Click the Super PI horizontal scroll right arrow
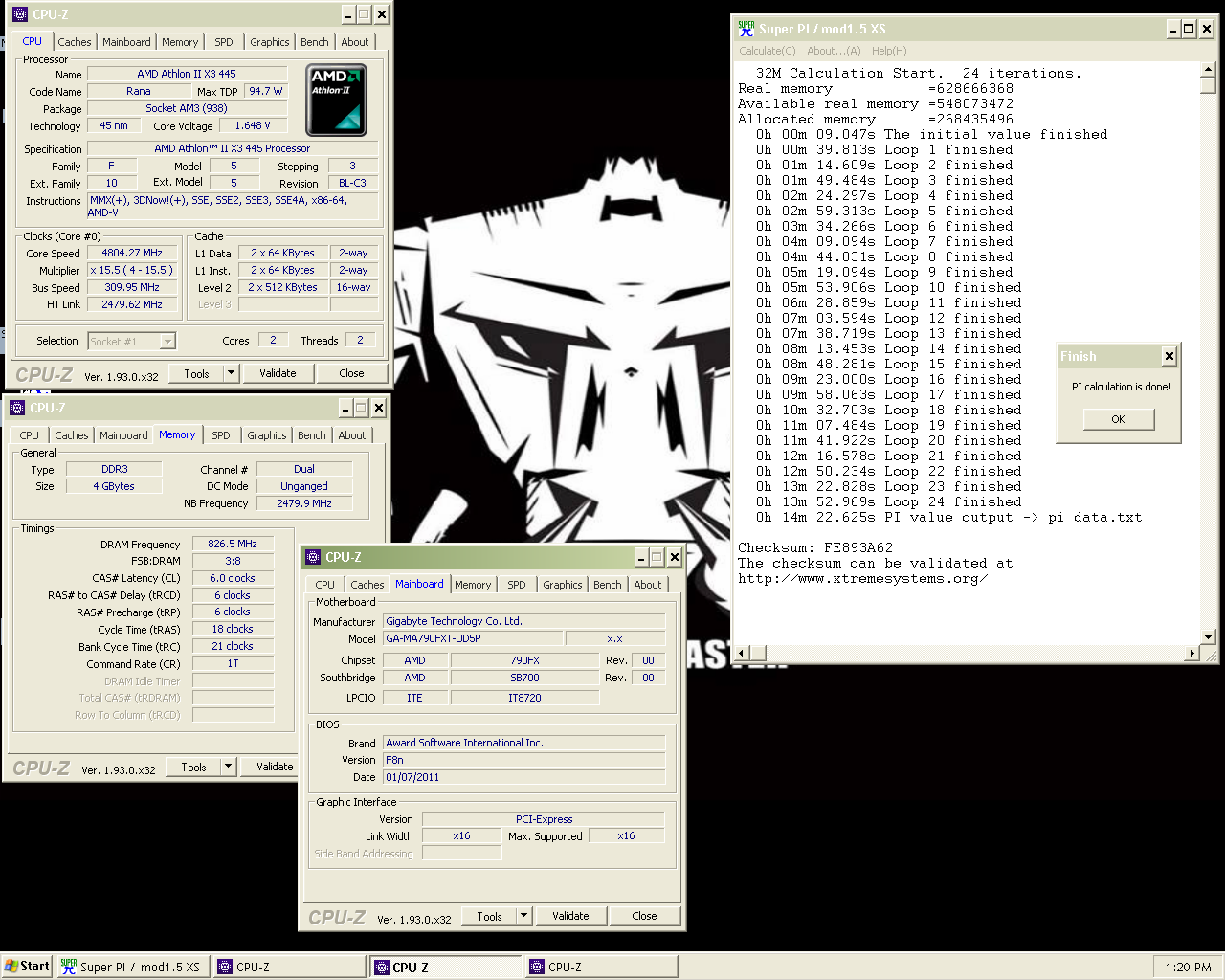The width and height of the screenshot is (1225, 980). [1192, 653]
